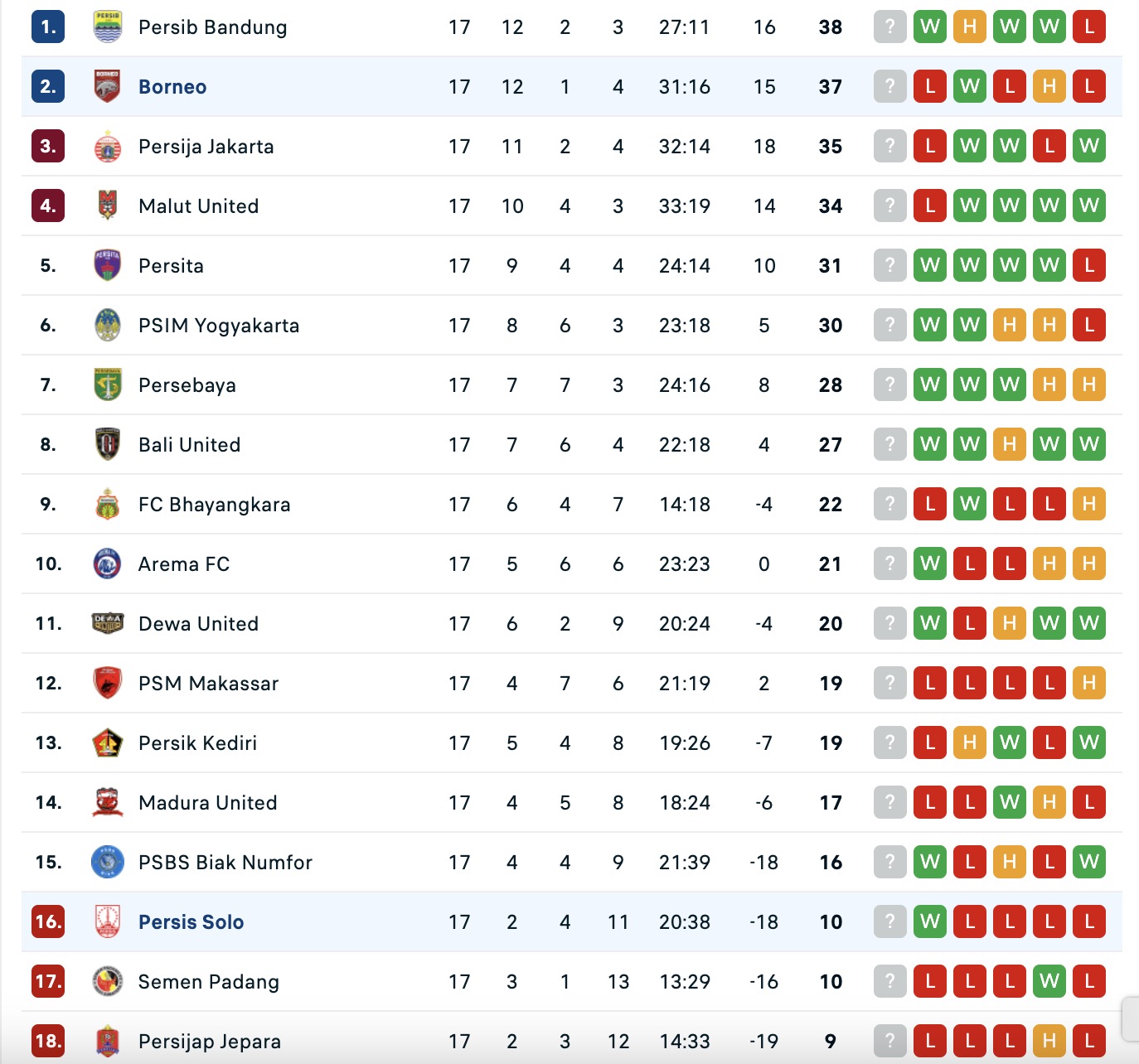Open the Malut United crest icon
The width and height of the screenshot is (1139, 1064).
(x=106, y=206)
